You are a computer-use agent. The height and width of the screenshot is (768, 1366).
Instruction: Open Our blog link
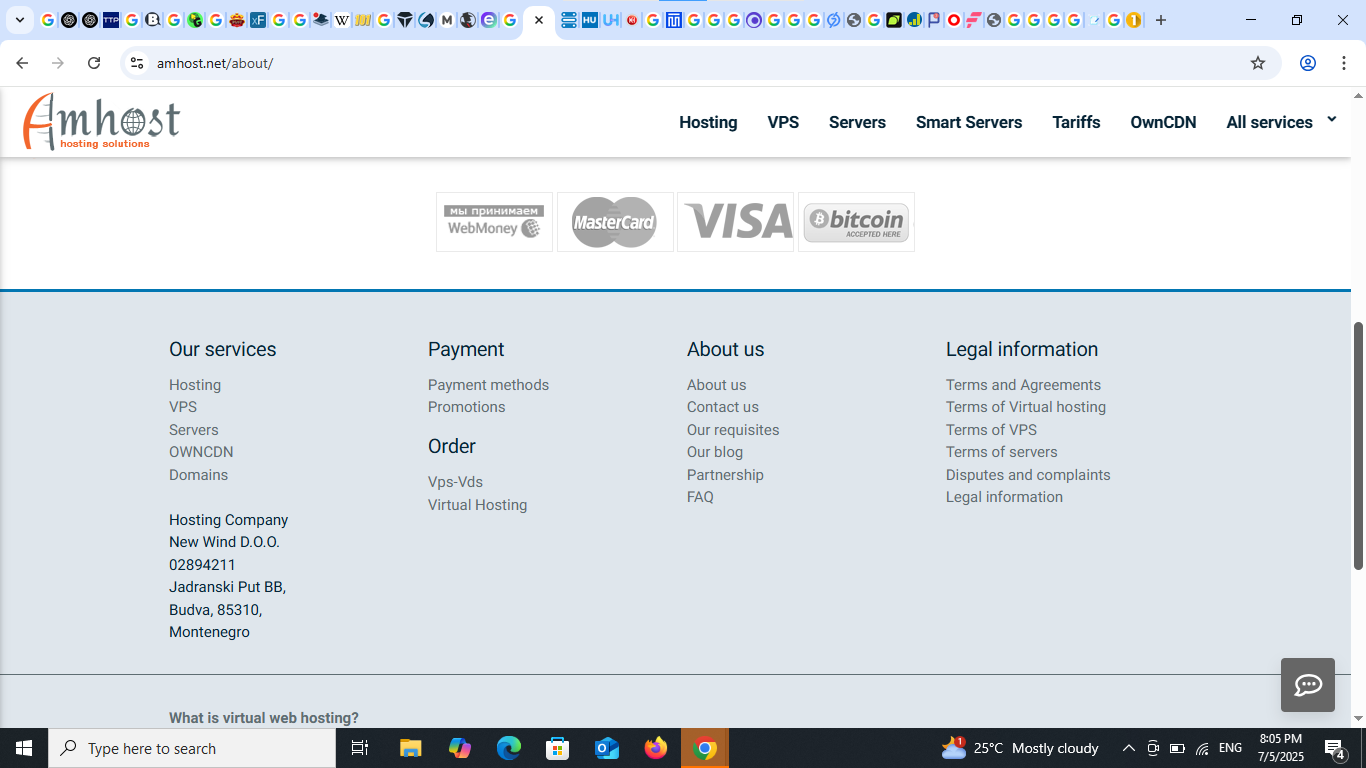tap(715, 452)
